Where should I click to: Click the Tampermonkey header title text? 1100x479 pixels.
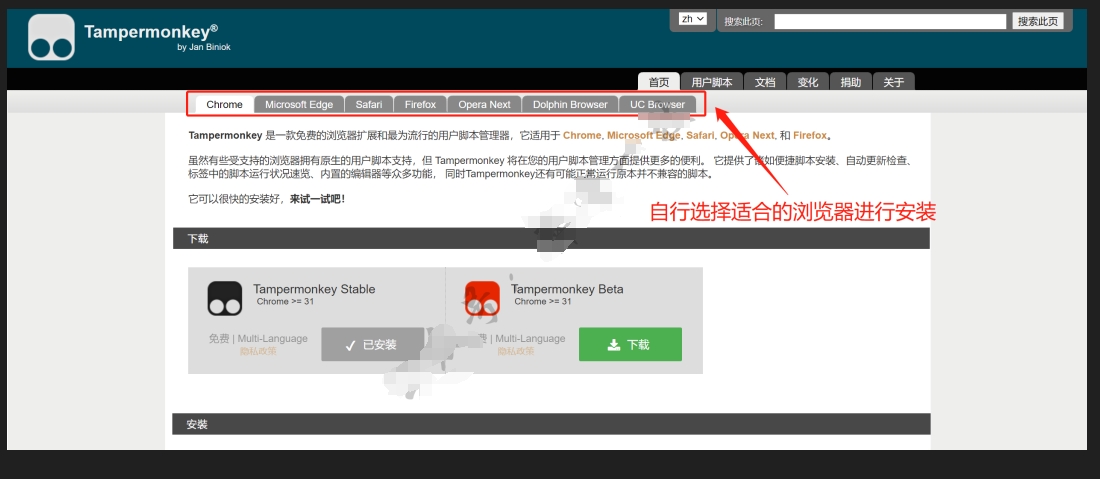[x=150, y=32]
